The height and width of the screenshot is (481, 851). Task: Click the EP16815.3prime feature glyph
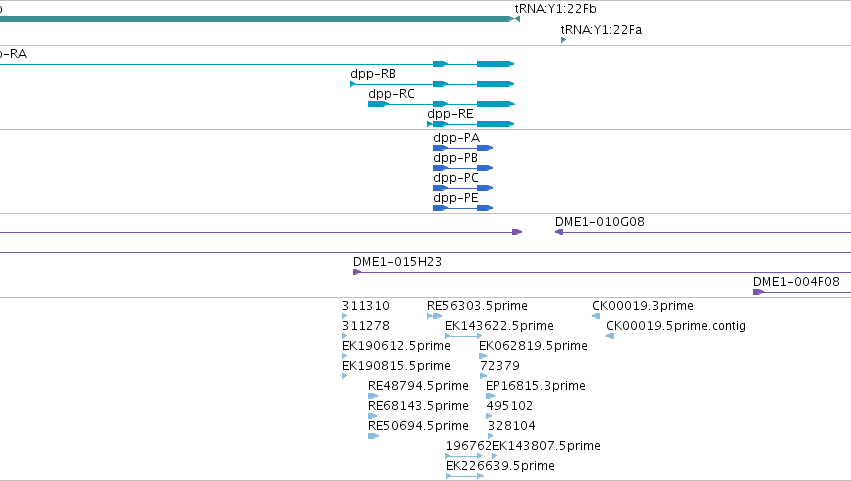[490, 396]
